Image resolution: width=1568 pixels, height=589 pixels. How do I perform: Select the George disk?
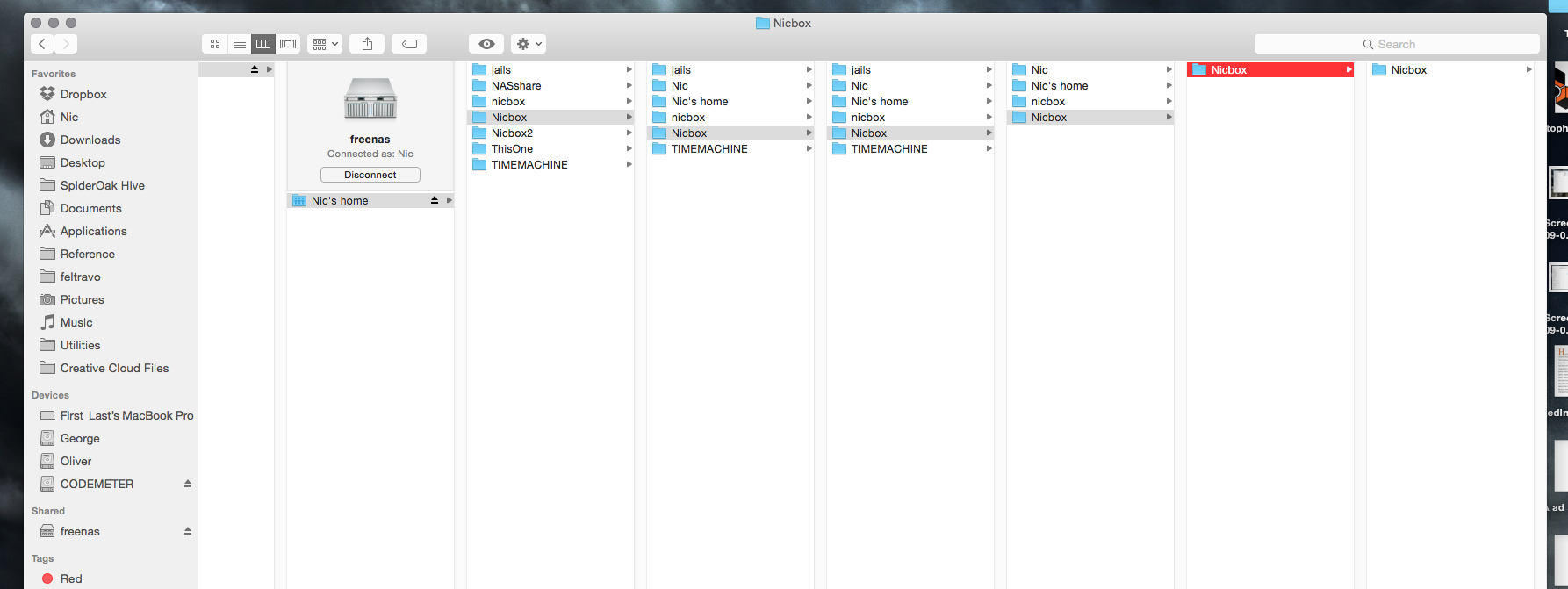[x=80, y=438]
